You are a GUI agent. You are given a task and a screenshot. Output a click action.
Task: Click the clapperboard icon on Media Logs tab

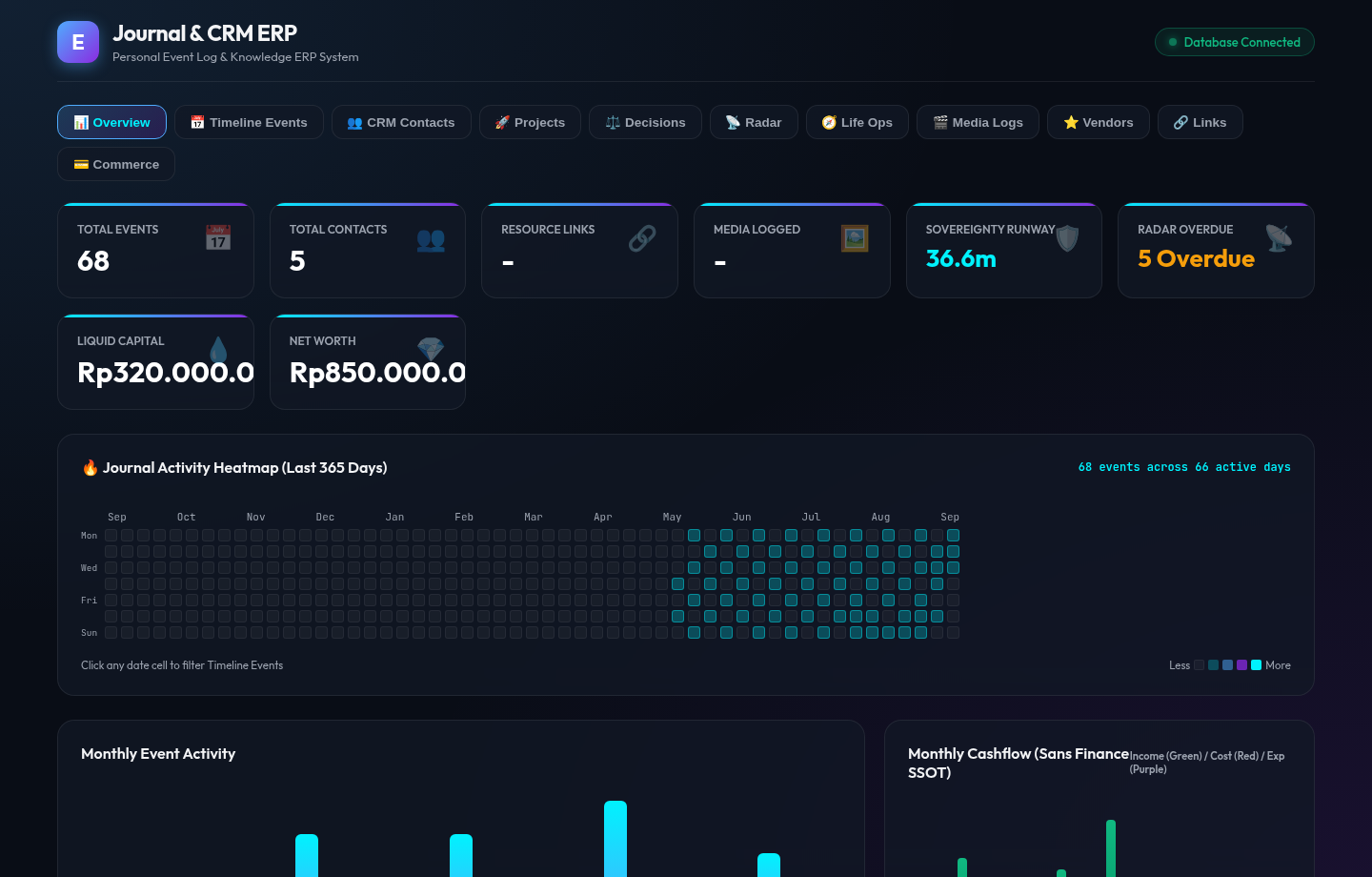point(940,122)
